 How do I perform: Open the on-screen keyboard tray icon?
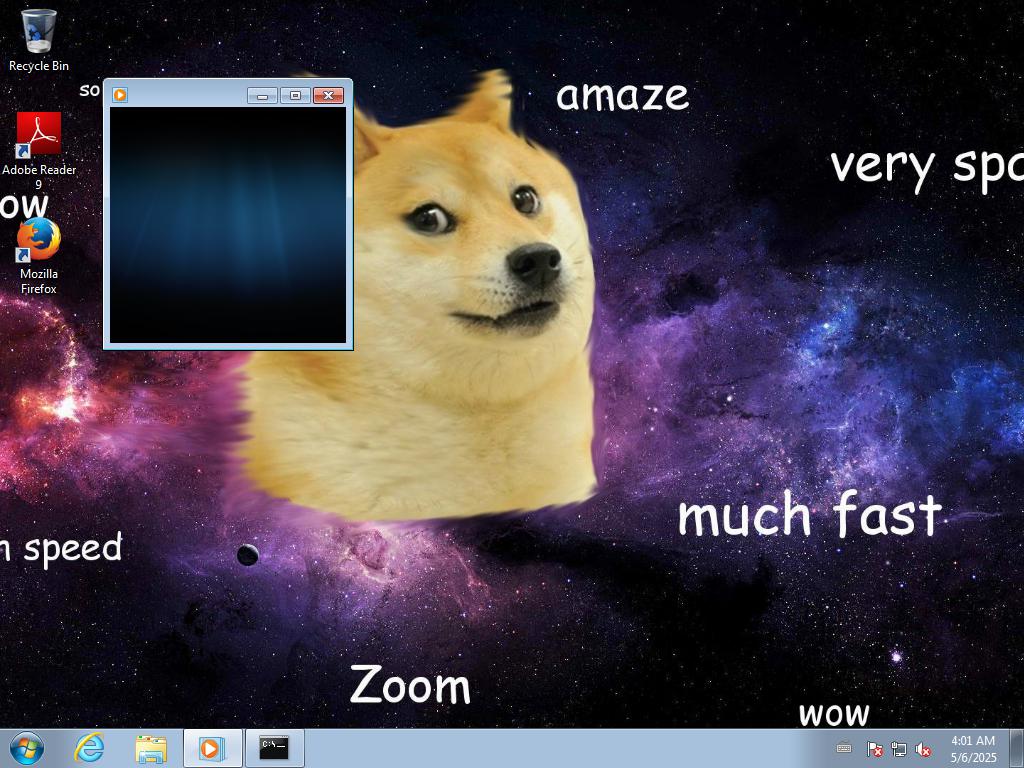[844, 748]
